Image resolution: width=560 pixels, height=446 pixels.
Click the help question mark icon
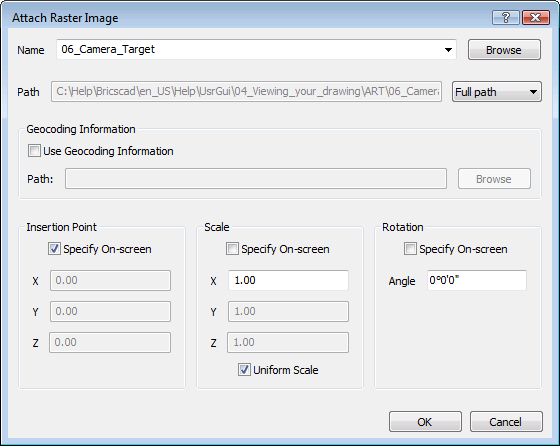pyautogui.click(x=505, y=17)
